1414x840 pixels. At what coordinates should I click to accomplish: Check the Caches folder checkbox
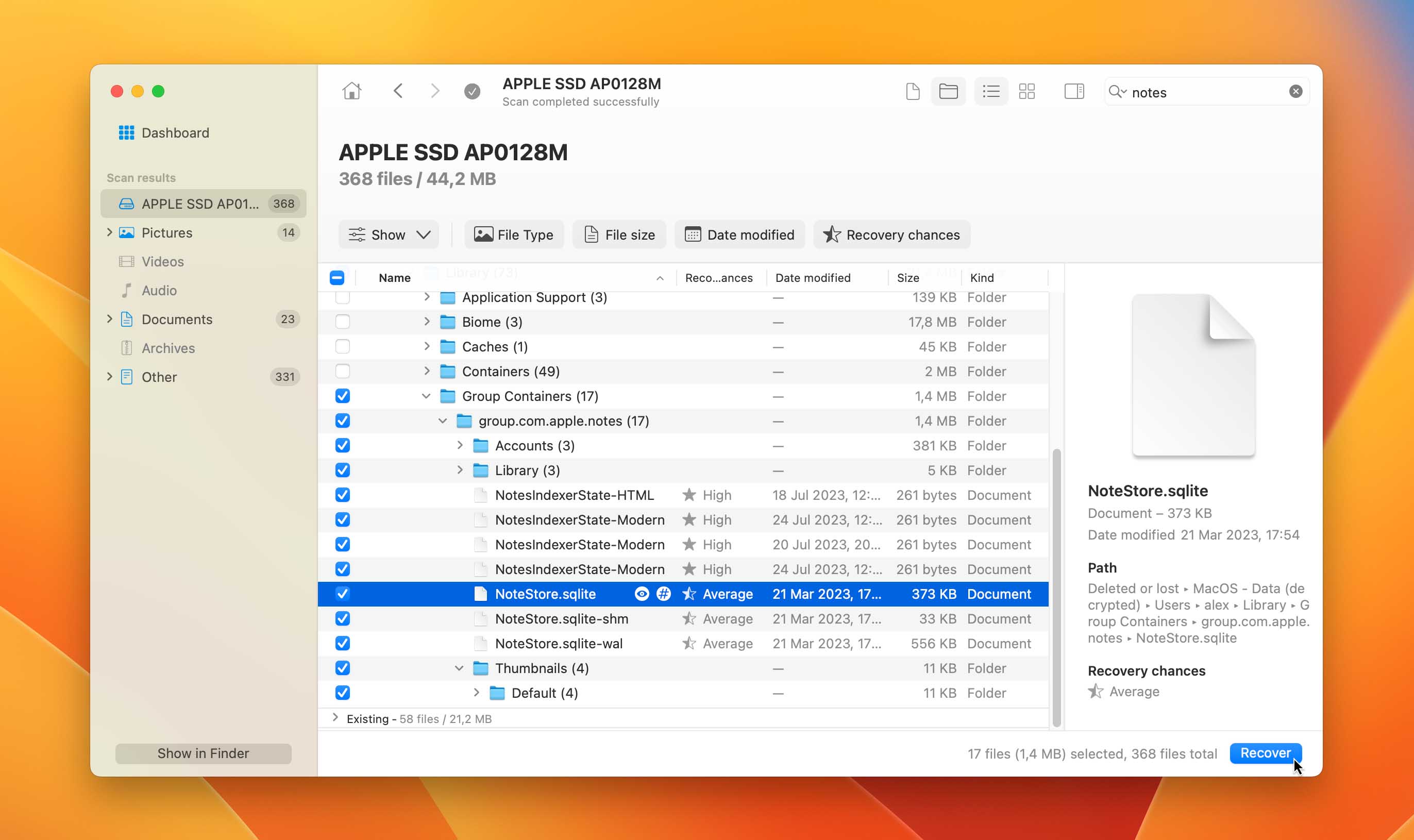(342, 347)
